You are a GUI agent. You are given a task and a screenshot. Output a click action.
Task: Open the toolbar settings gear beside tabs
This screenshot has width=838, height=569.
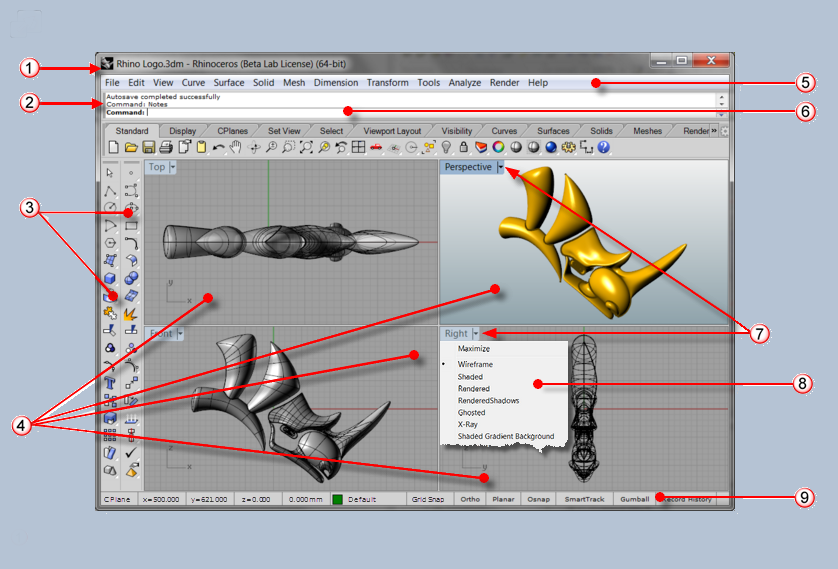click(725, 131)
